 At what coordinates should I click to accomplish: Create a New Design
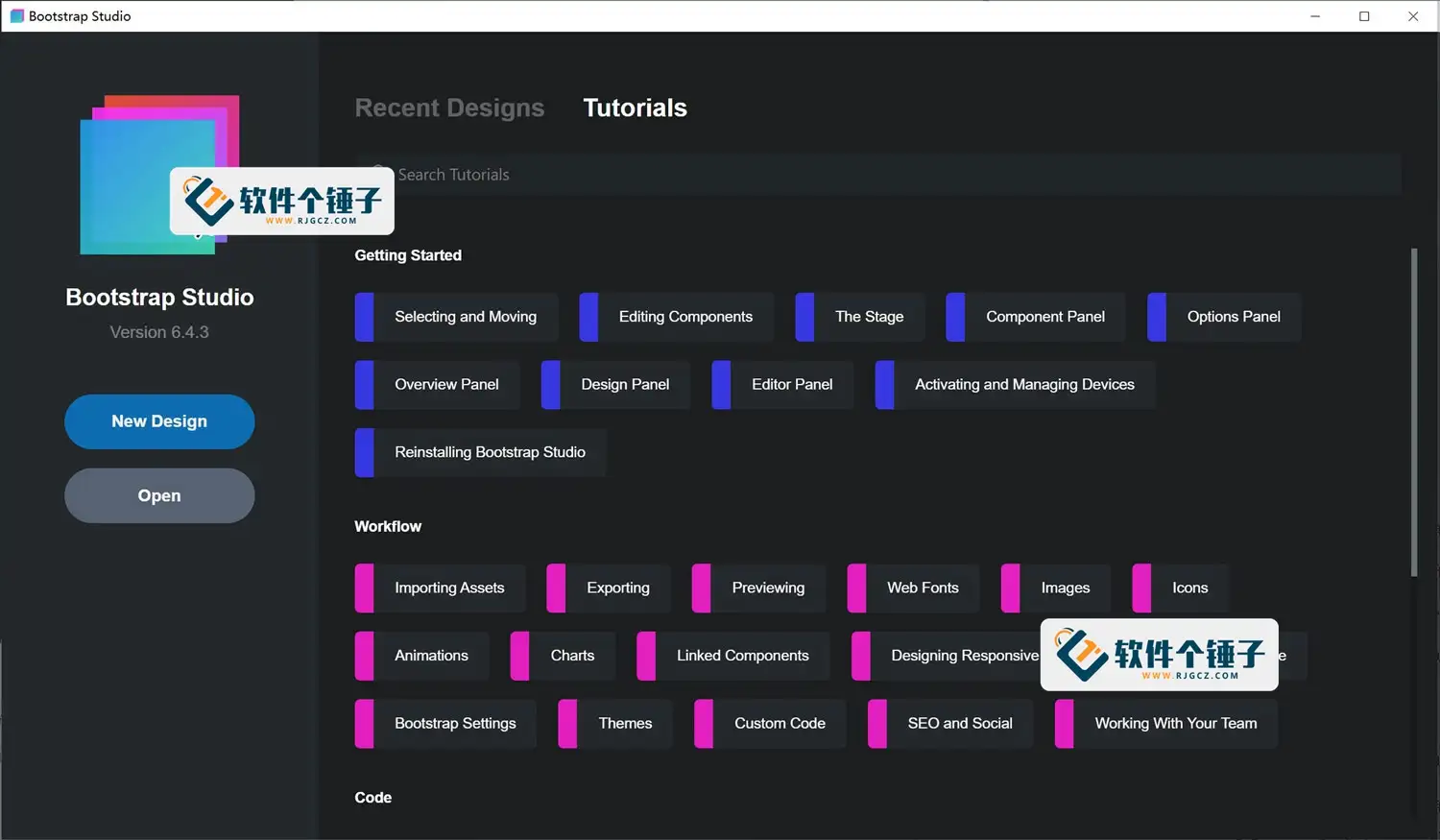click(x=159, y=421)
